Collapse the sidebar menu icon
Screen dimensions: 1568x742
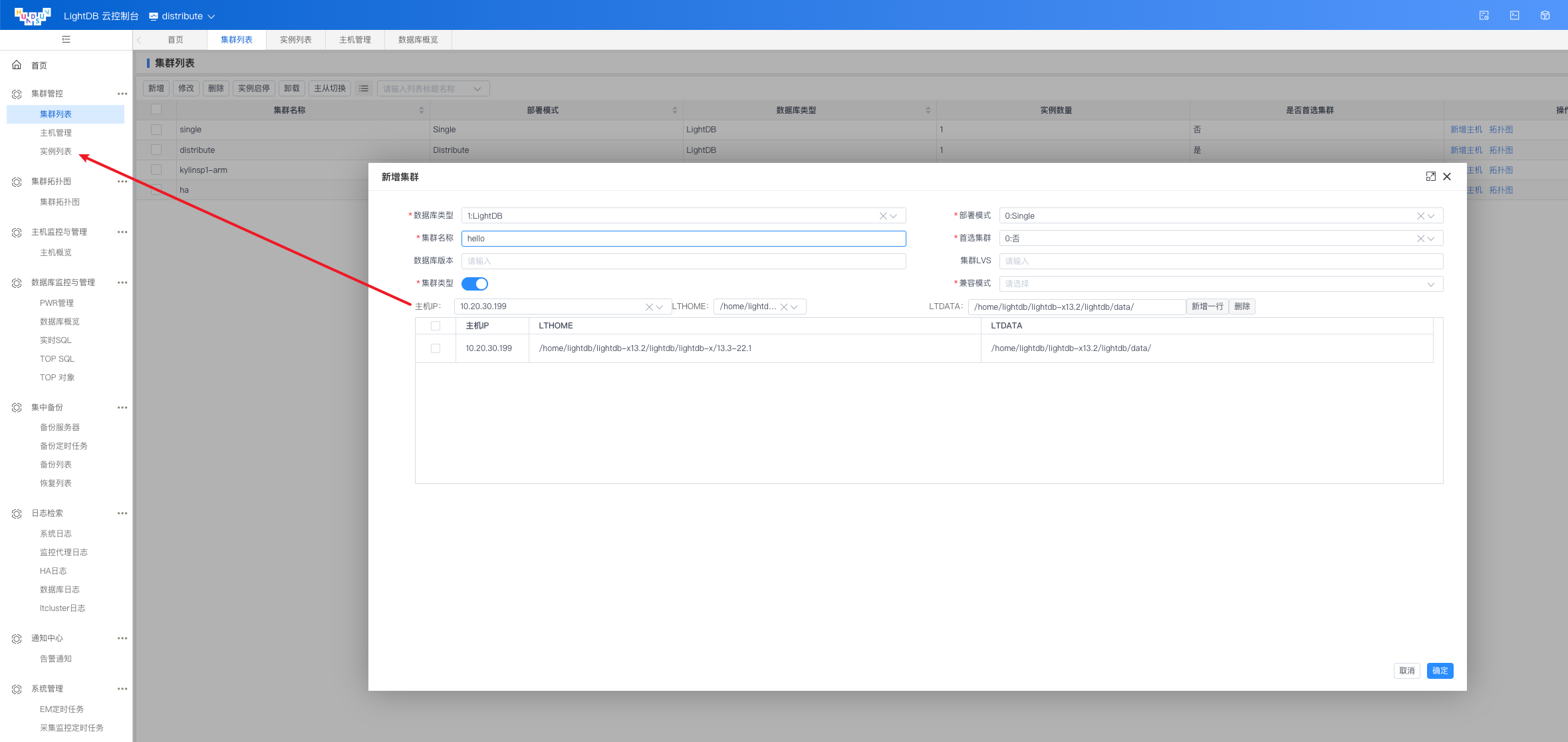point(66,39)
